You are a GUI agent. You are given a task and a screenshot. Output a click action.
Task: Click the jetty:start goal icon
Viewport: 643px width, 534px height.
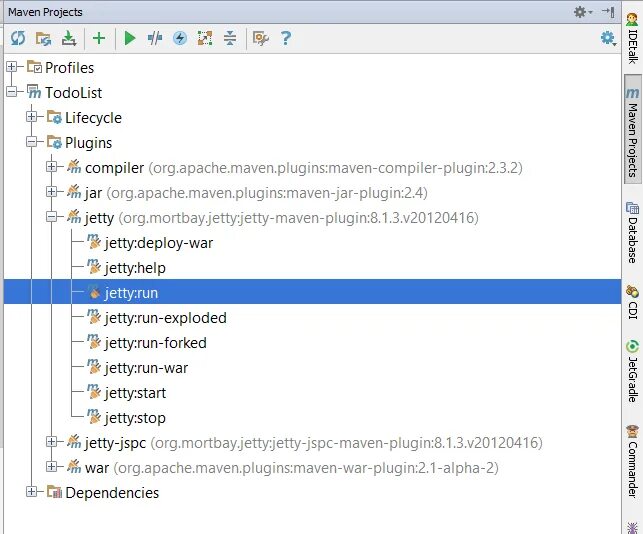click(94, 392)
